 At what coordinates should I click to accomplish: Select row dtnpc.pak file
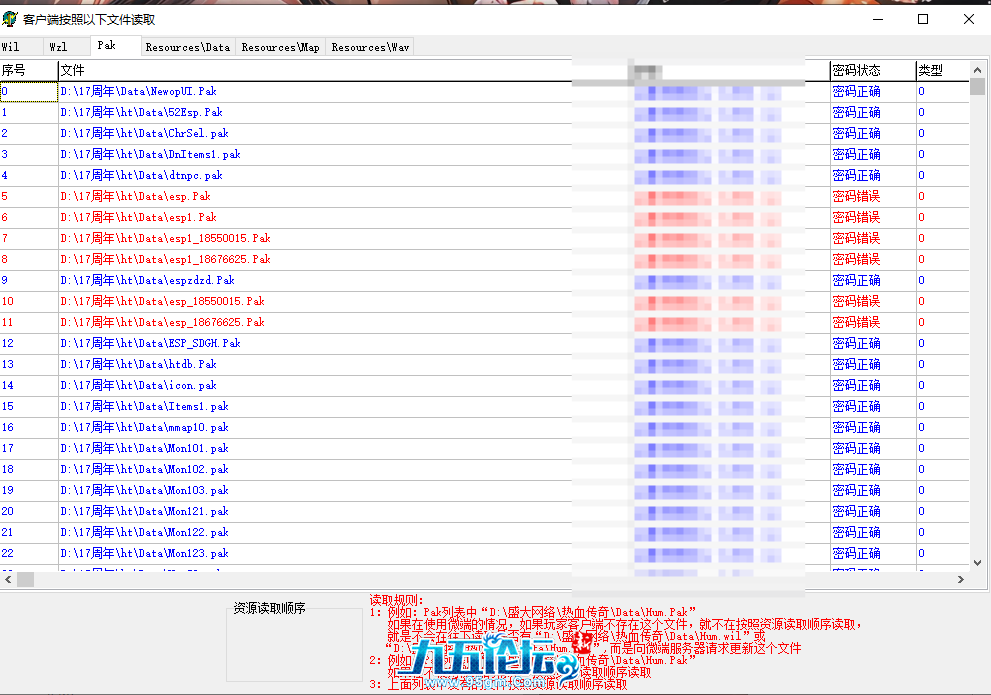[484, 175]
